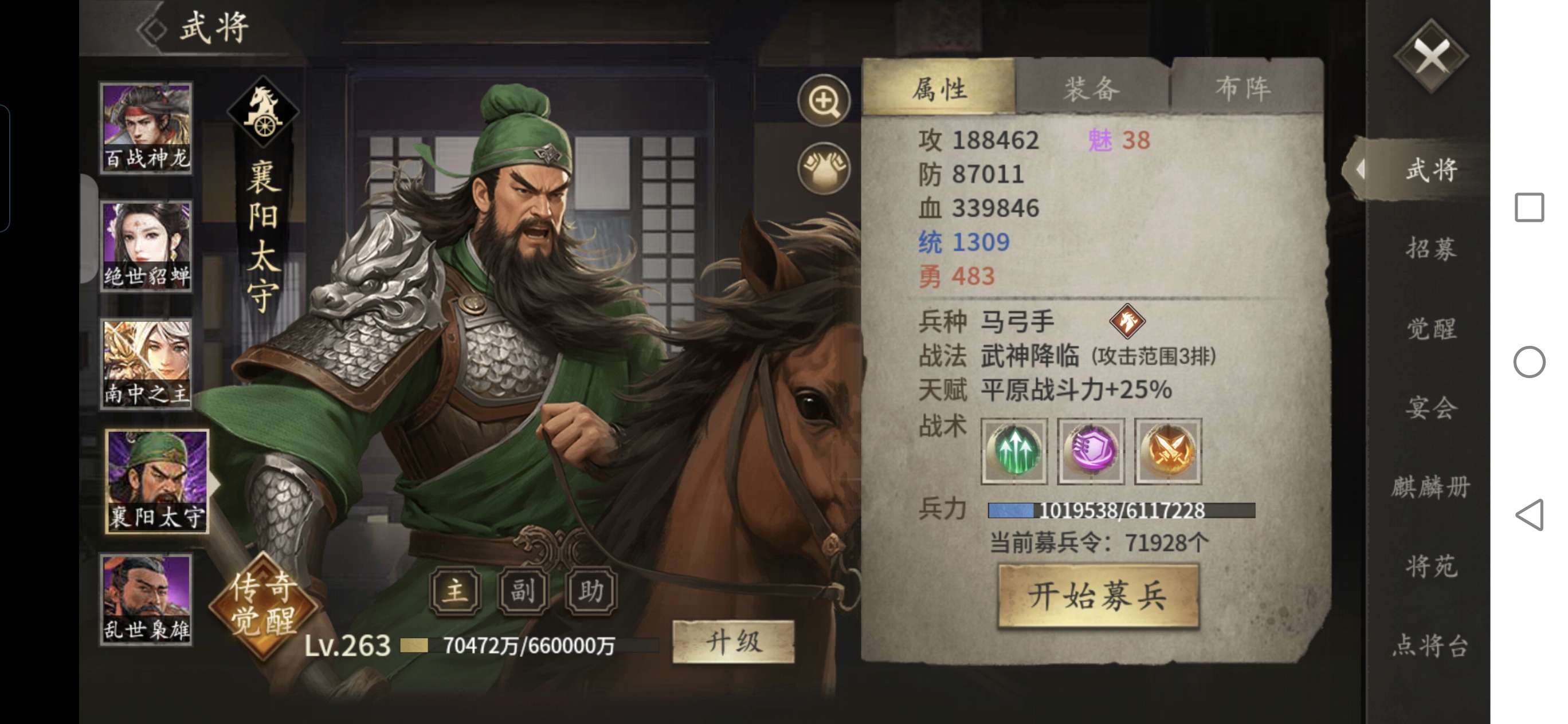The image size is (1568, 724).
Task: Tap the magnifier zoom icon
Action: pyautogui.click(x=824, y=101)
